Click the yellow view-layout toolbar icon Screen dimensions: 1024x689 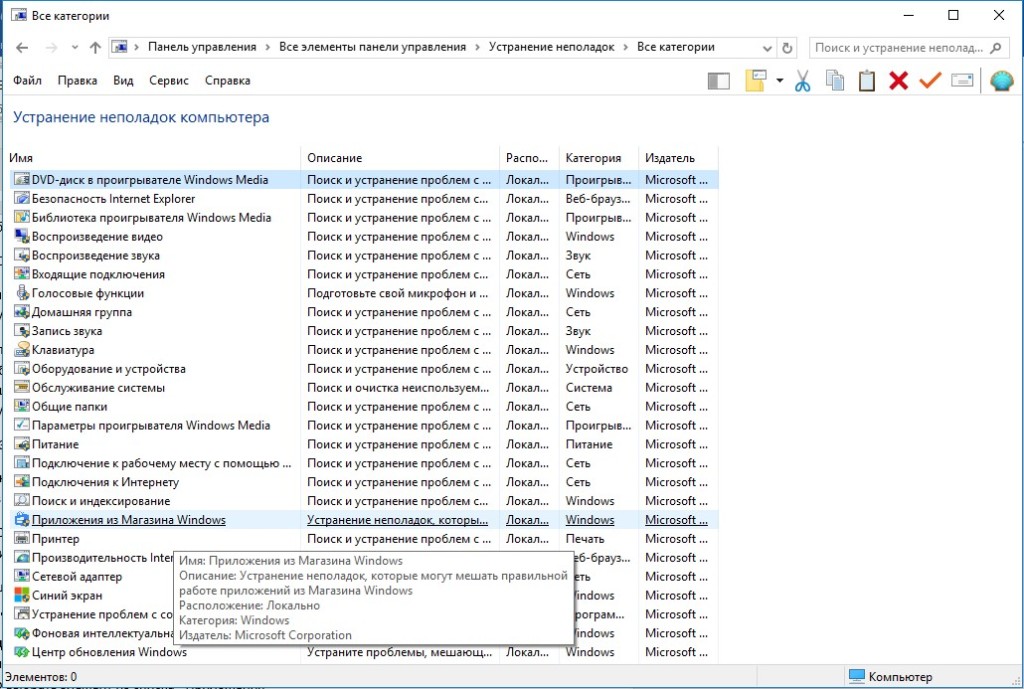pos(755,80)
